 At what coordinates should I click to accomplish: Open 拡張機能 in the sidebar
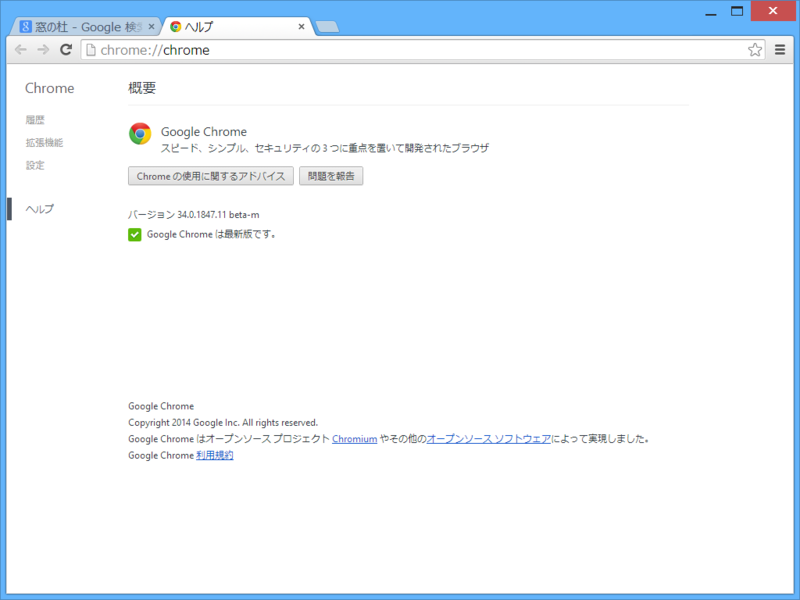[44, 143]
